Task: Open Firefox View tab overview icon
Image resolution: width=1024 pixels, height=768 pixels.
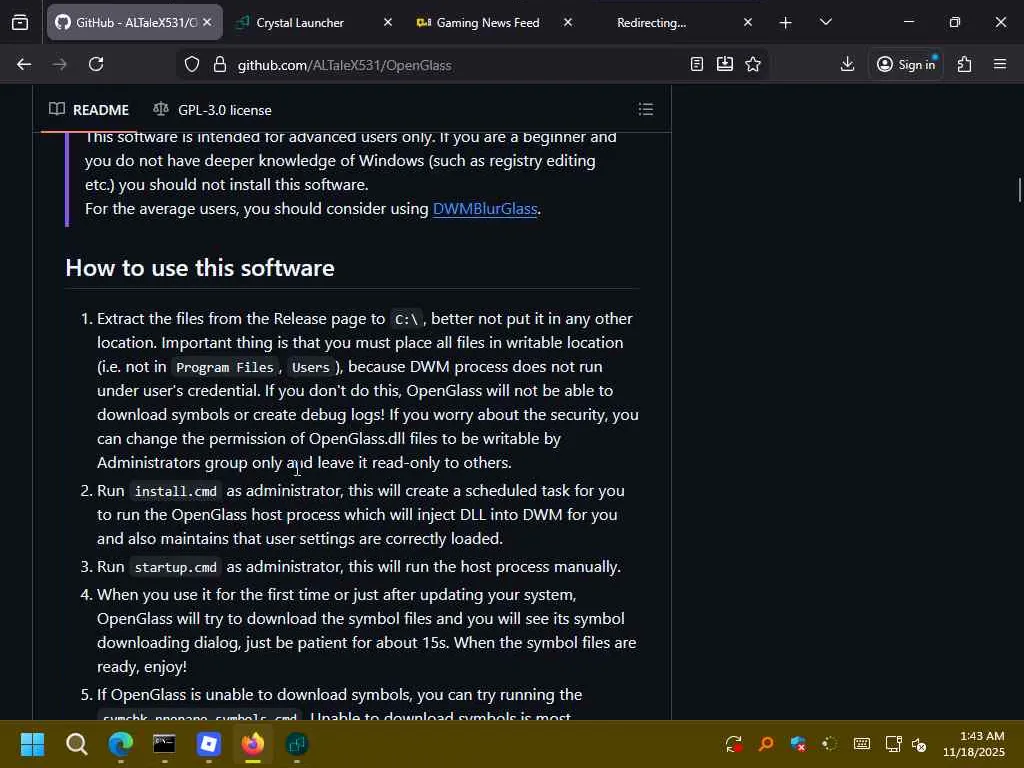Action: click(20, 22)
